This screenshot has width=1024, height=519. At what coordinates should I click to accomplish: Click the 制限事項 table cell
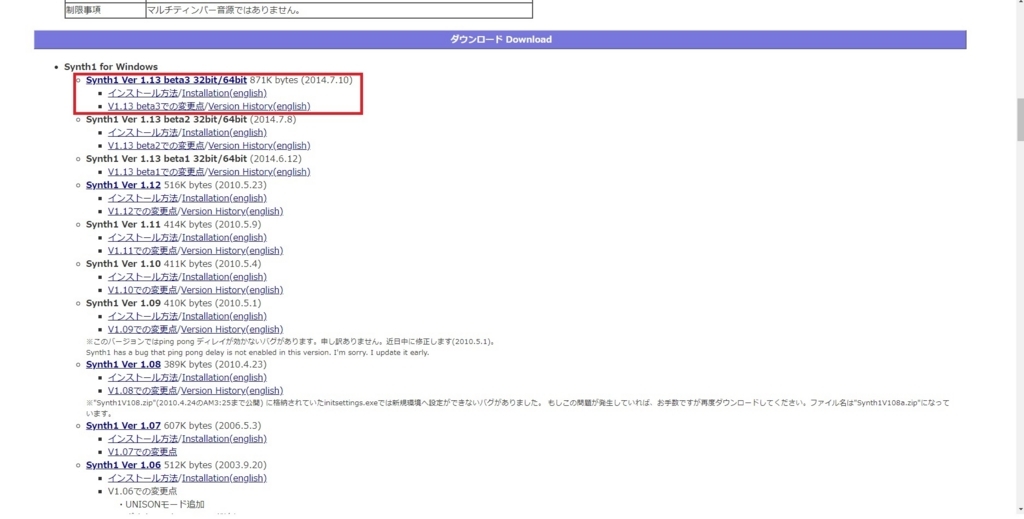[x=105, y=10]
